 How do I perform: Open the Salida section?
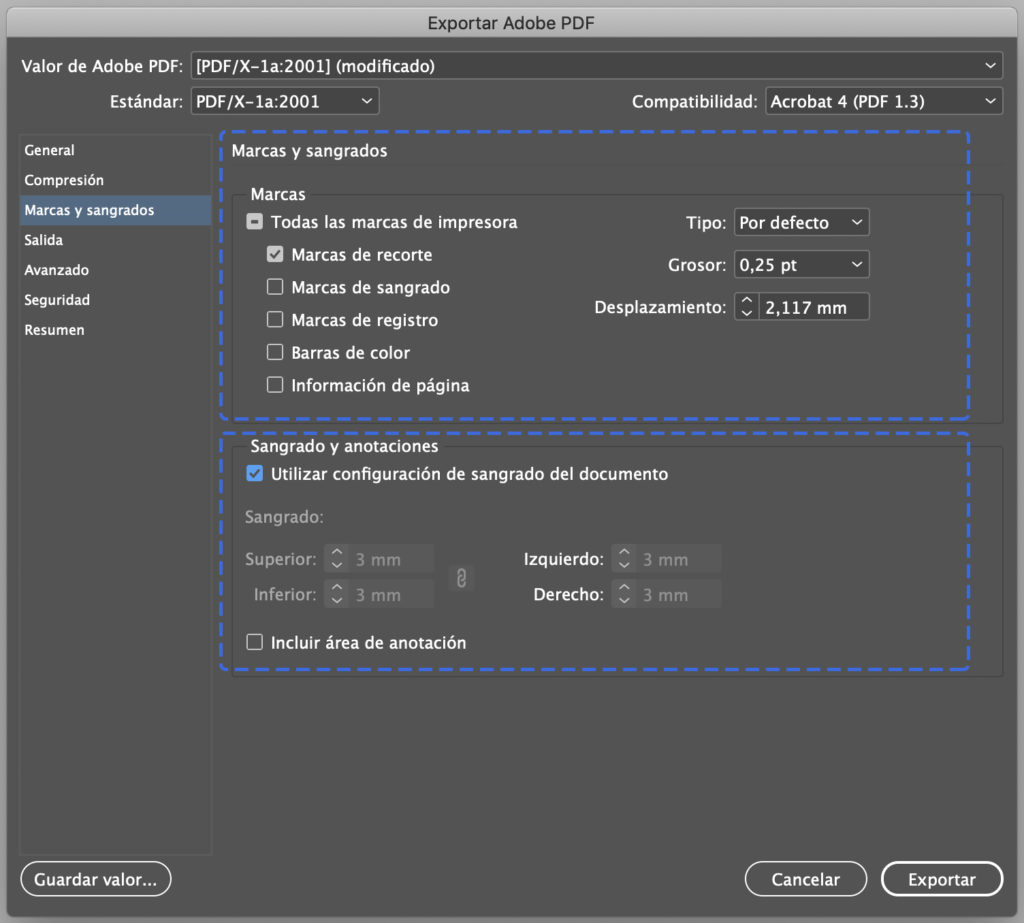point(115,240)
